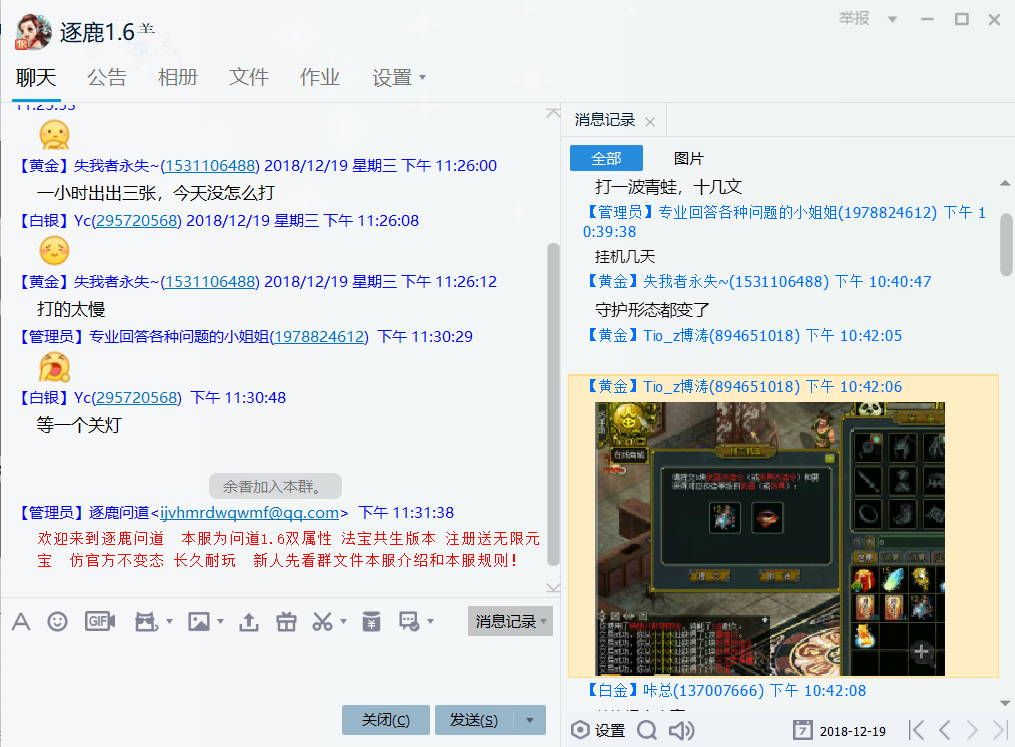Screen dimensions: 1015x747
Task: Switch to the 公告 tab
Action: 107,78
